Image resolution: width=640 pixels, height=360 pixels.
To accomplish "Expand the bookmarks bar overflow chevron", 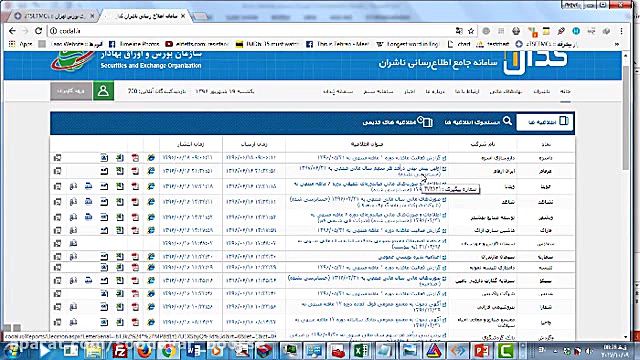I will [x=617, y=44].
